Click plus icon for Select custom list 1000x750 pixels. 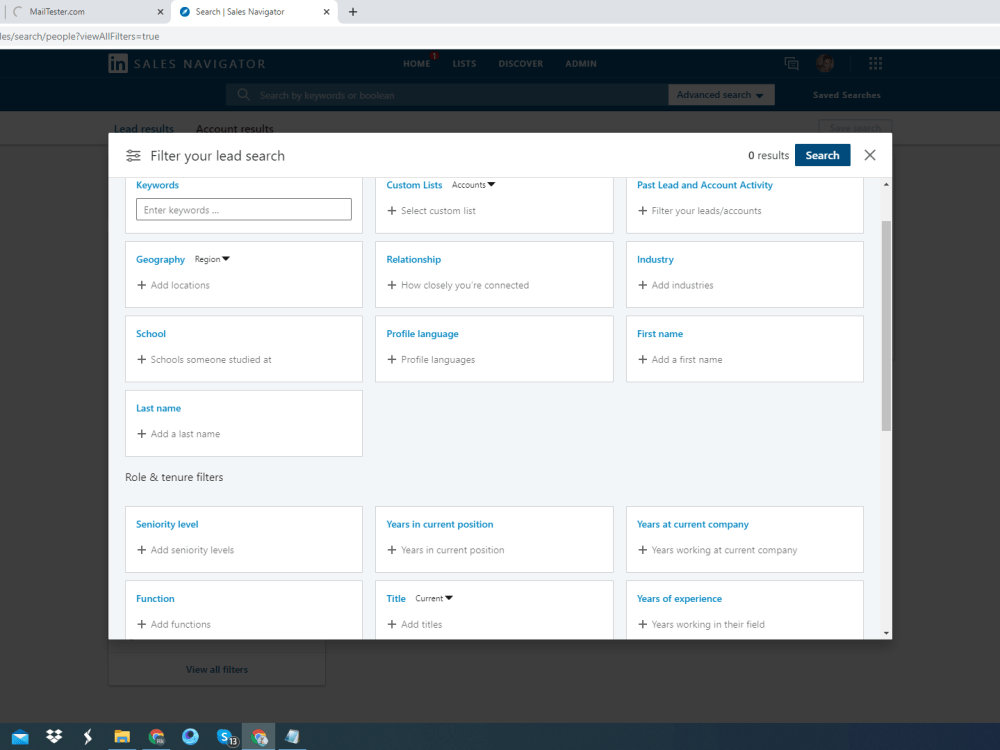[392, 210]
